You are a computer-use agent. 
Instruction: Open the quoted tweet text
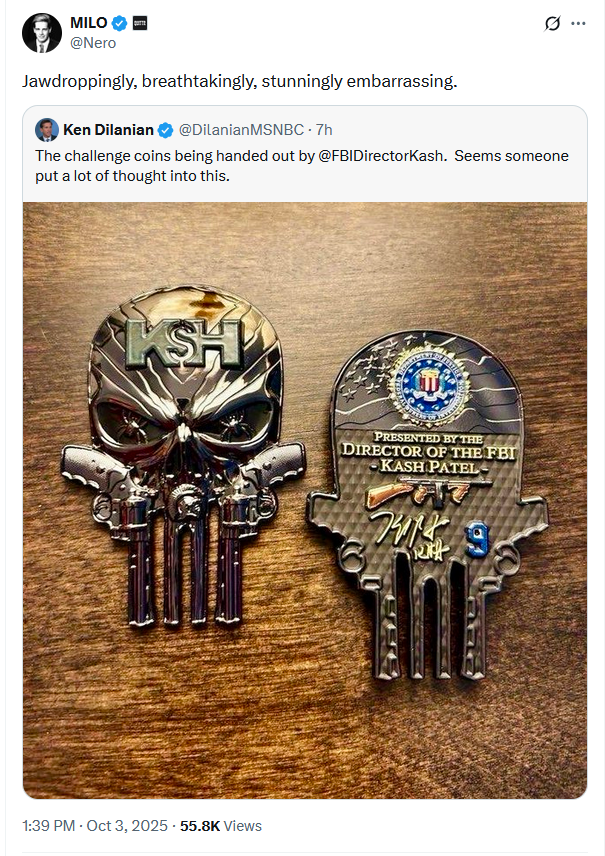[x=302, y=166]
